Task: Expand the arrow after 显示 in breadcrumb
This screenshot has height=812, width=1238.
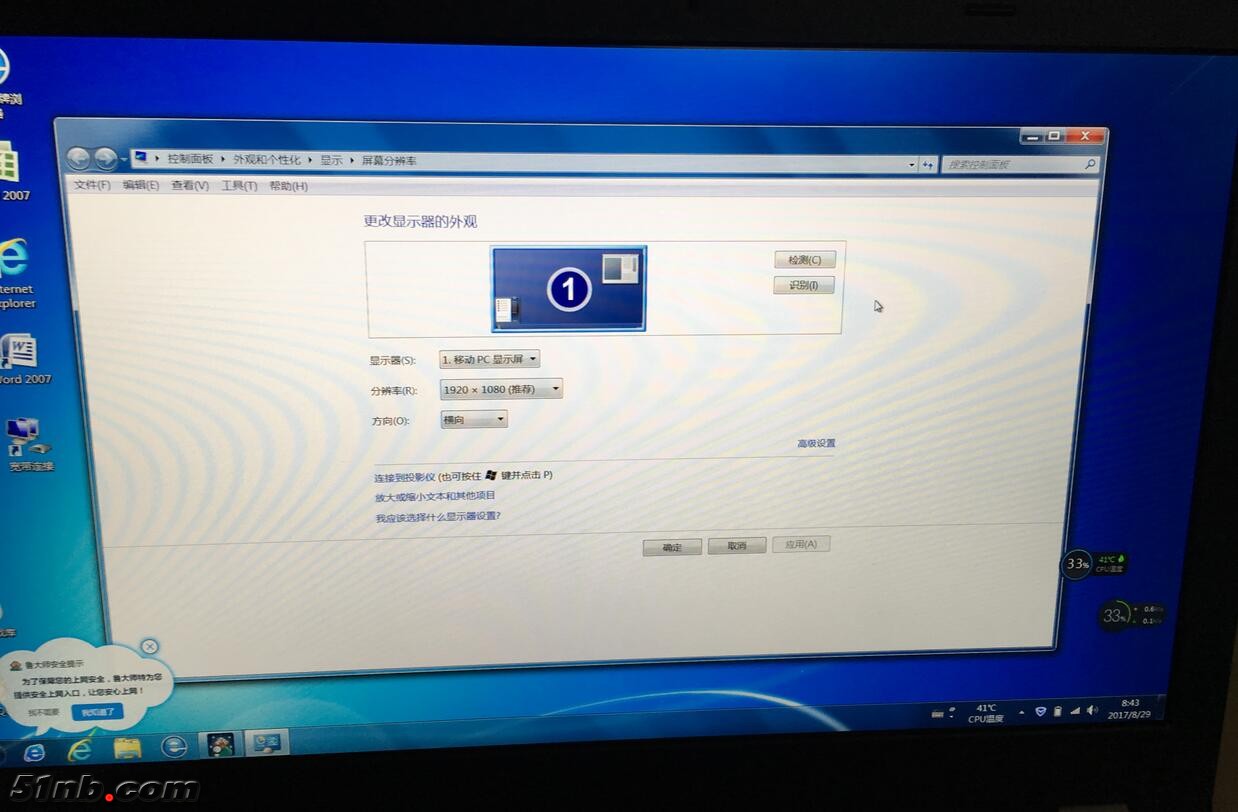Action: click(x=352, y=160)
